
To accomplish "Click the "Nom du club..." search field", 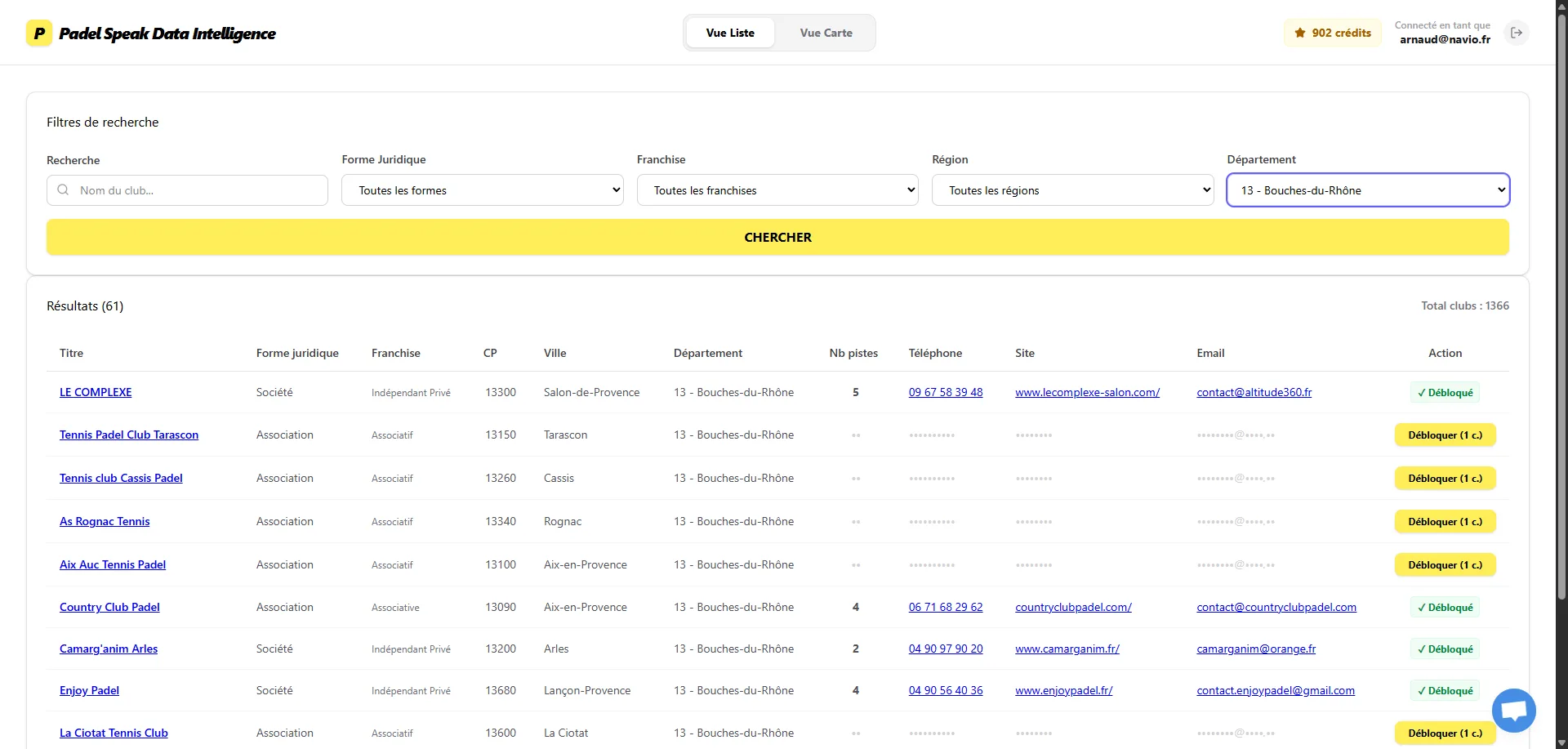I will [186, 189].
